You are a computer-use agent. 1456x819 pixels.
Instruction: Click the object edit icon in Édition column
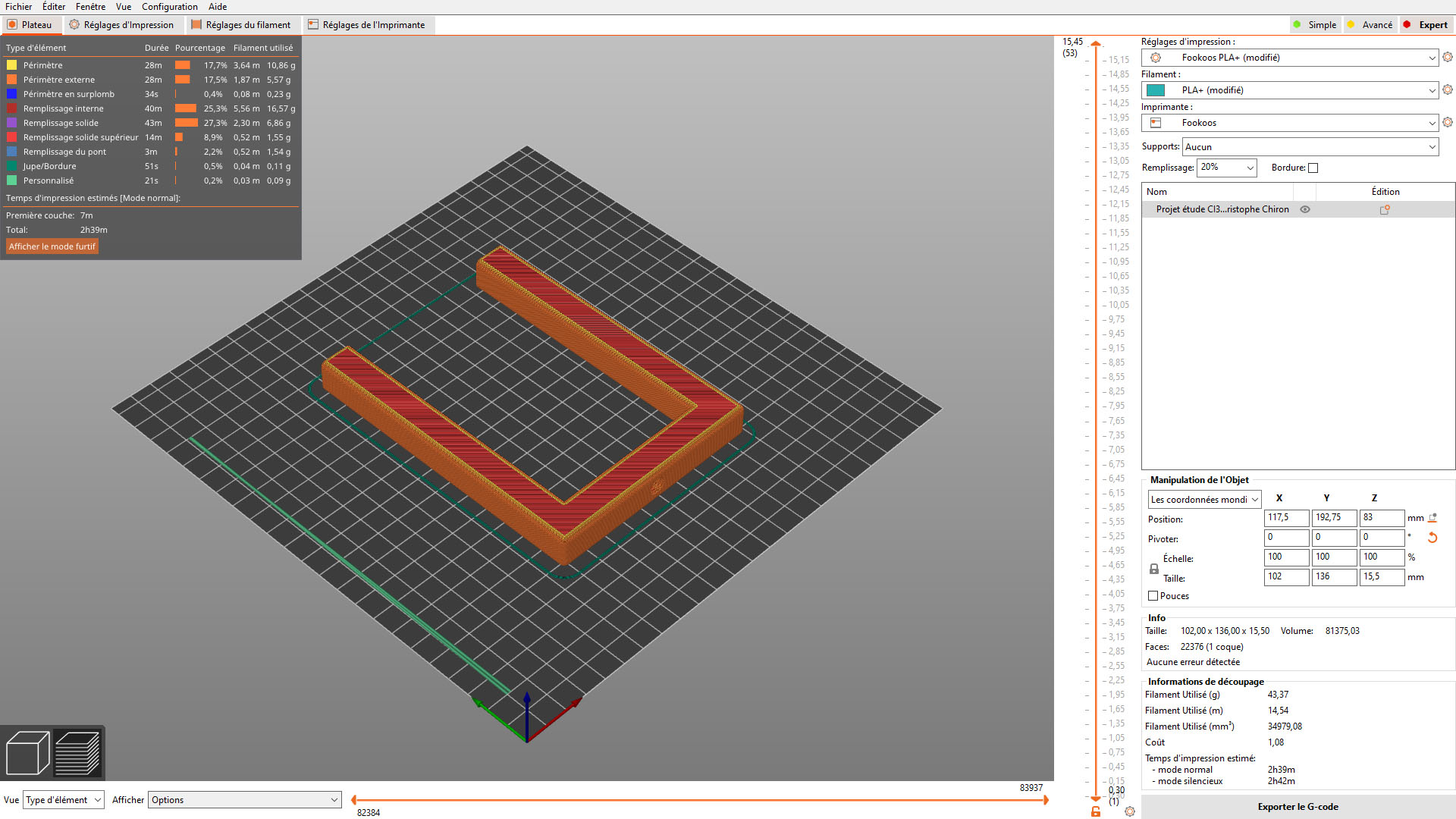[x=1385, y=210]
